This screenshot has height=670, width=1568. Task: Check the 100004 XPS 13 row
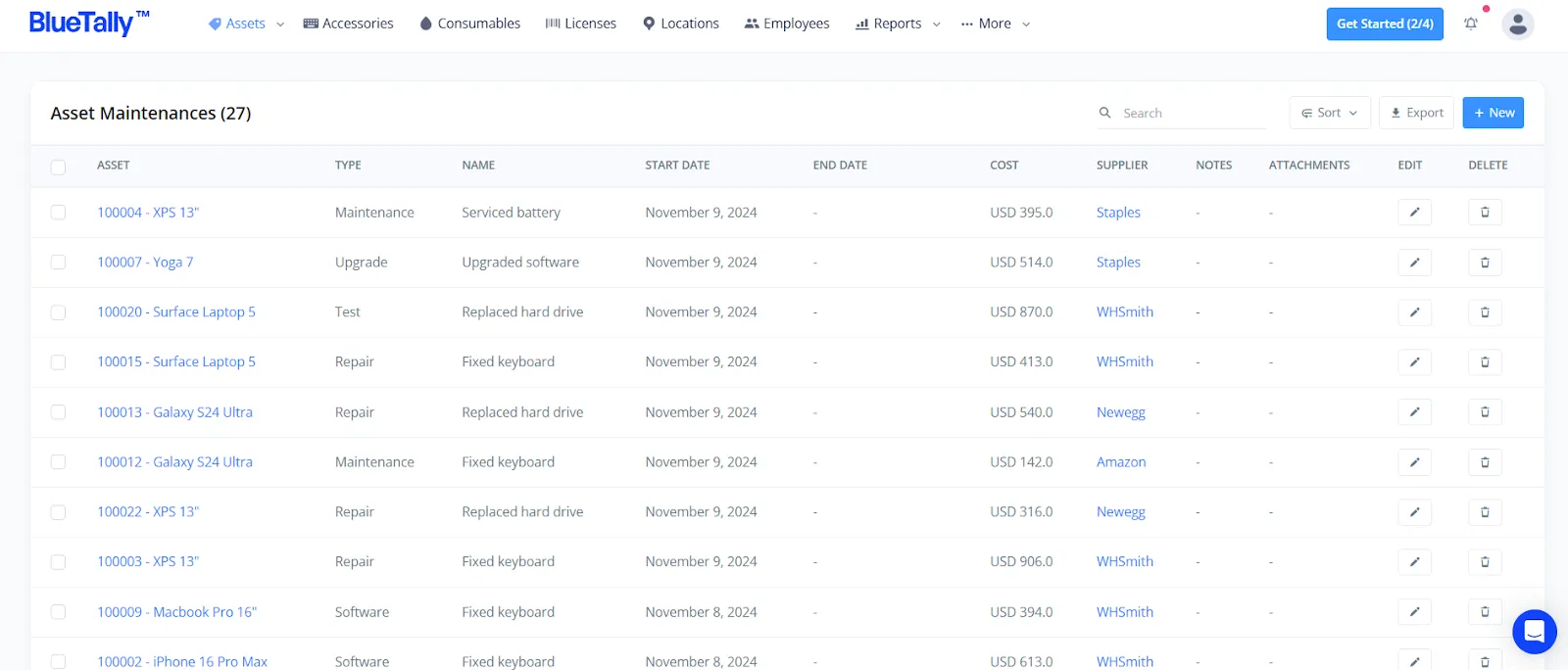(59, 213)
